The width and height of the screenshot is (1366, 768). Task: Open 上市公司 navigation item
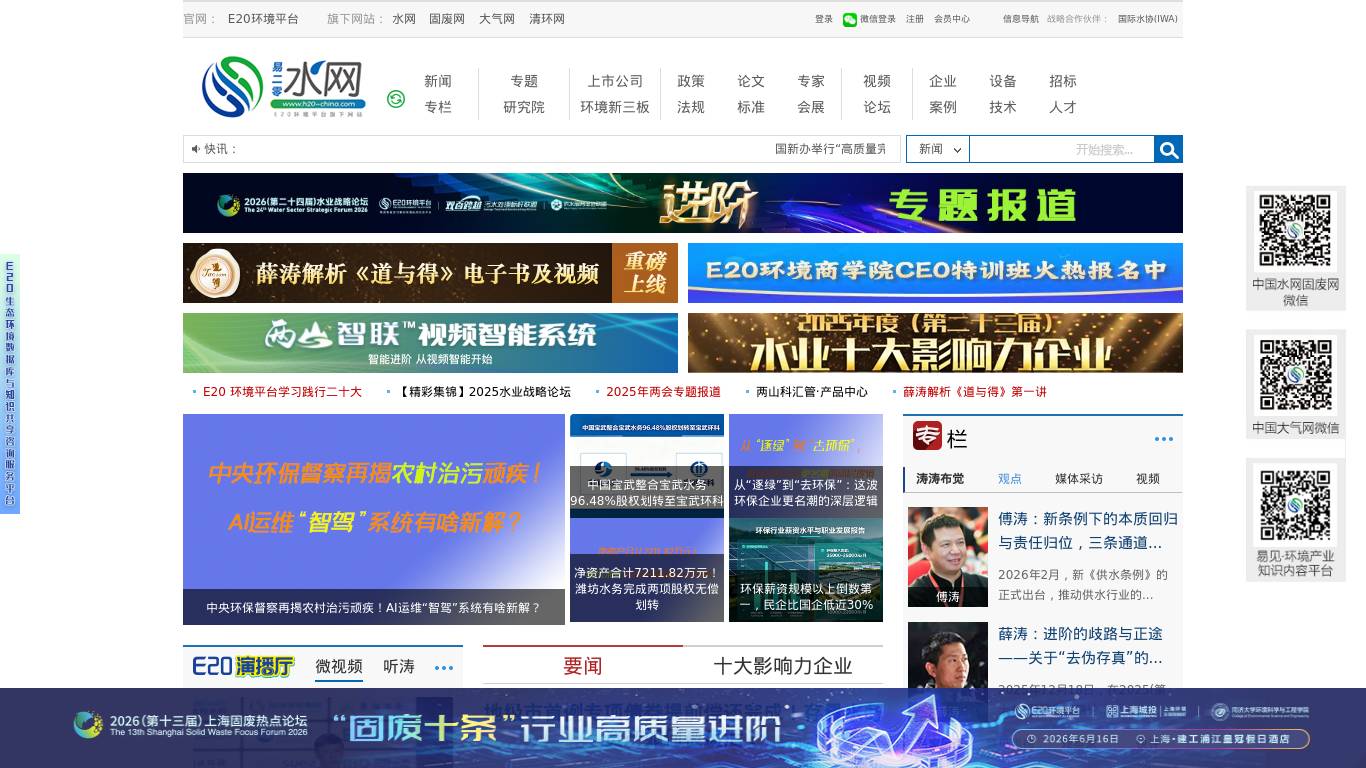[x=615, y=81]
